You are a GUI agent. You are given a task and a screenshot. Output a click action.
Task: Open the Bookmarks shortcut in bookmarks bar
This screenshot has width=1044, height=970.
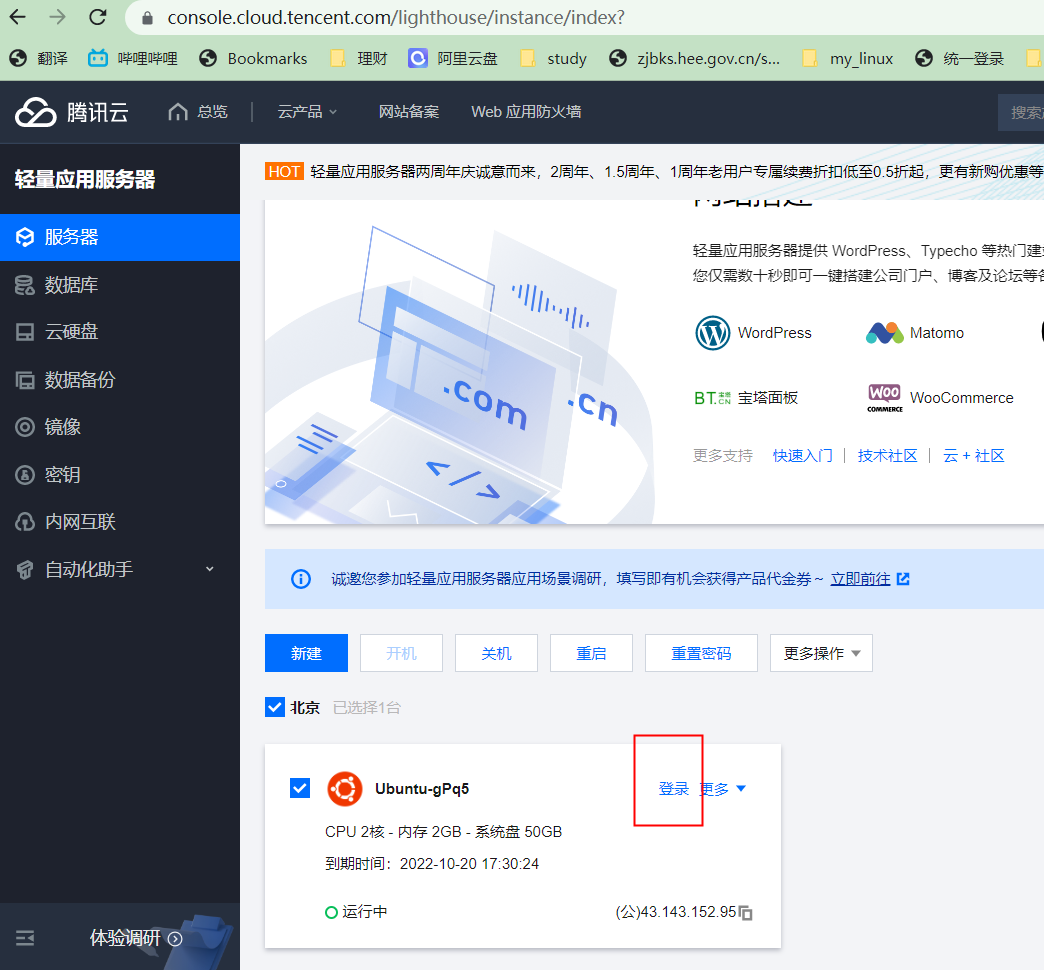(253, 59)
